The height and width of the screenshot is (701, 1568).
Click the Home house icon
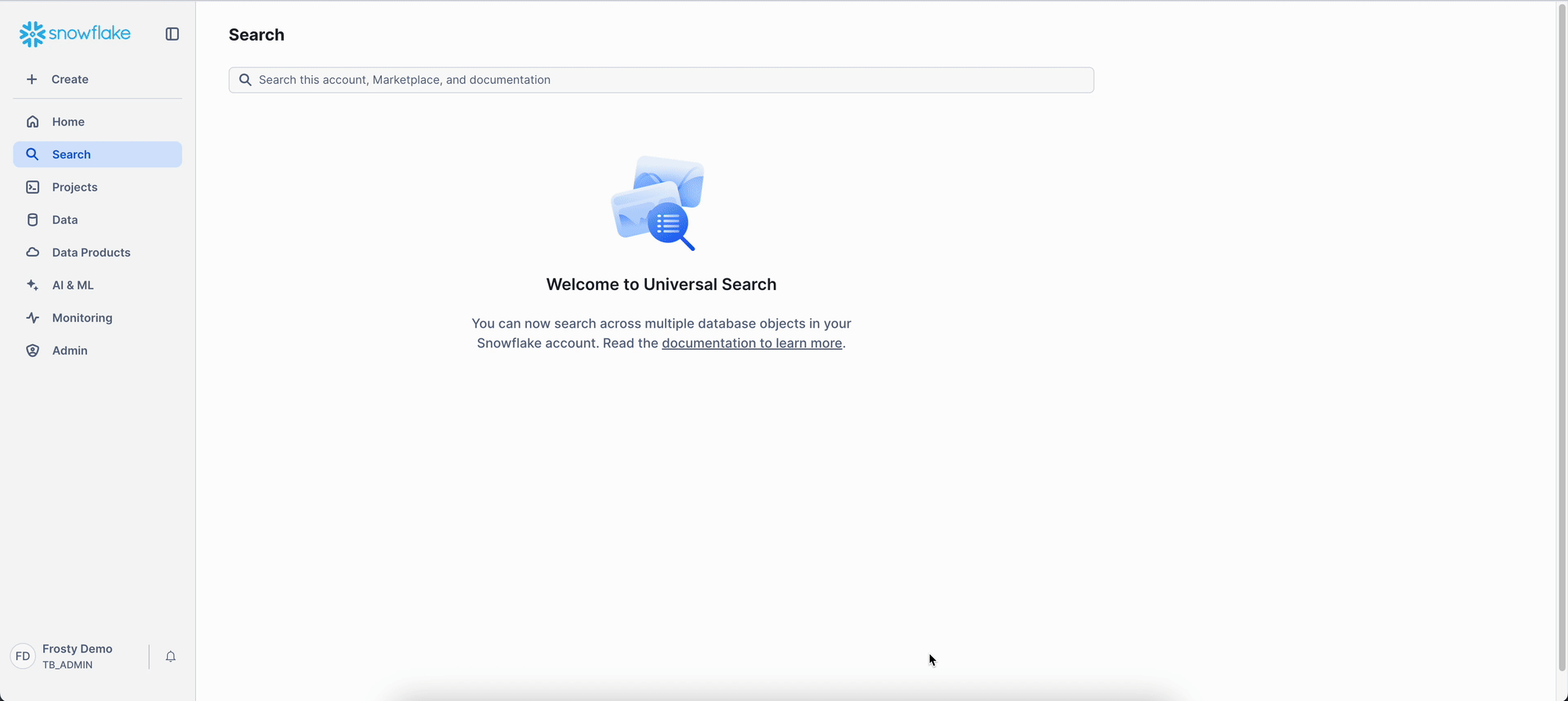click(x=32, y=122)
